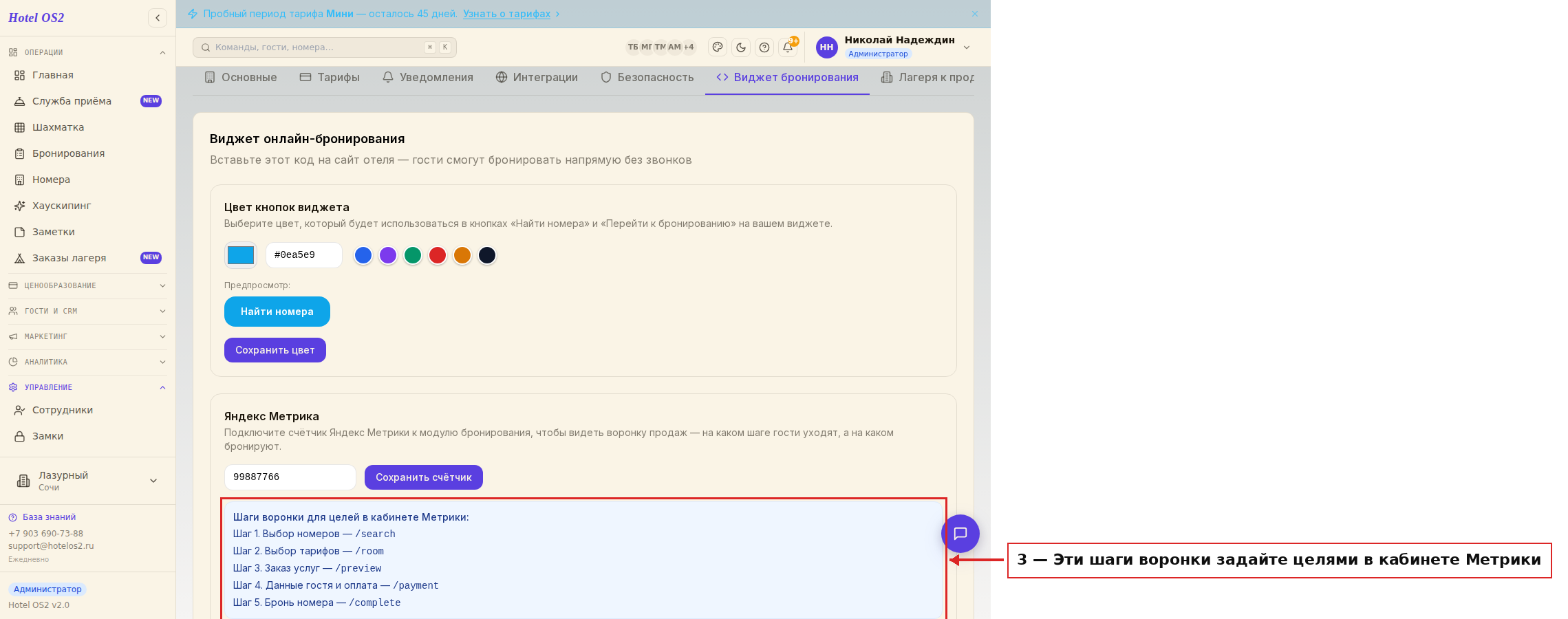
Task: Switch to the Тарифы tab
Action: [x=330, y=78]
